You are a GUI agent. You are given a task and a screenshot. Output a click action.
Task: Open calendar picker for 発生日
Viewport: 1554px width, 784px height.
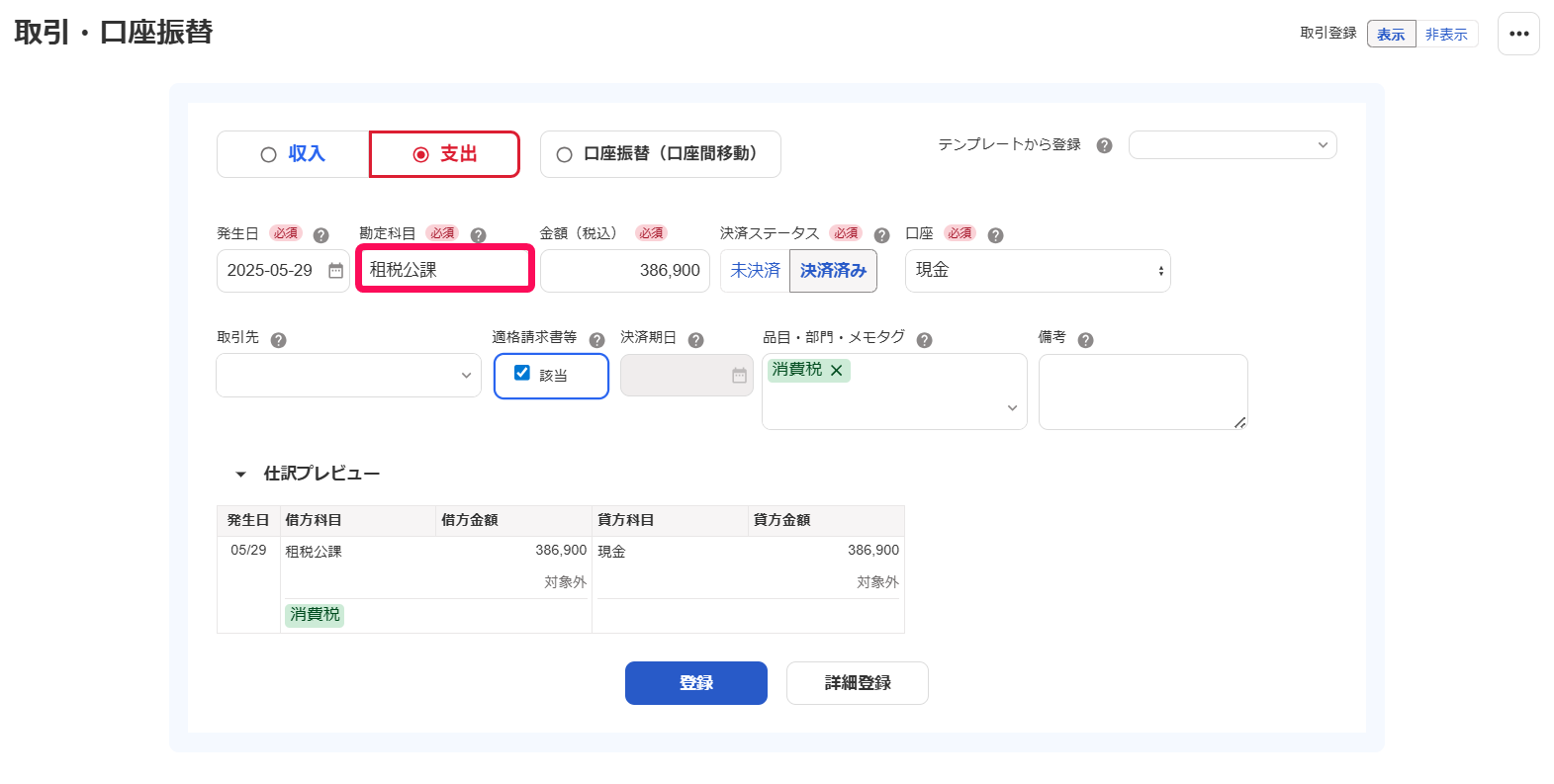pos(335,271)
